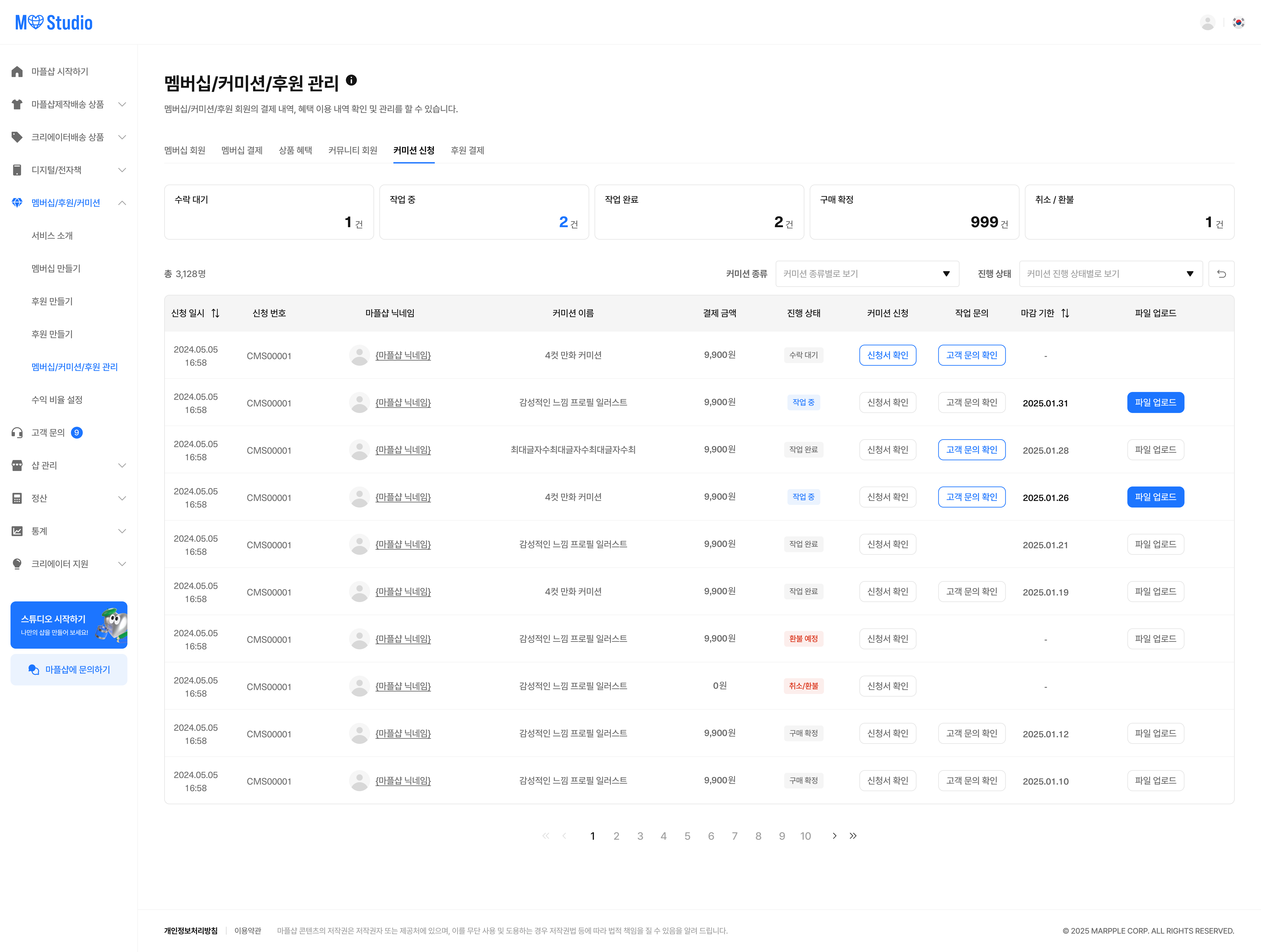This screenshot has height=952, width=1261.
Task: Click blue 파일 업로드 button for 2025.01.31 row
Action: click(x=1155, y=403)
